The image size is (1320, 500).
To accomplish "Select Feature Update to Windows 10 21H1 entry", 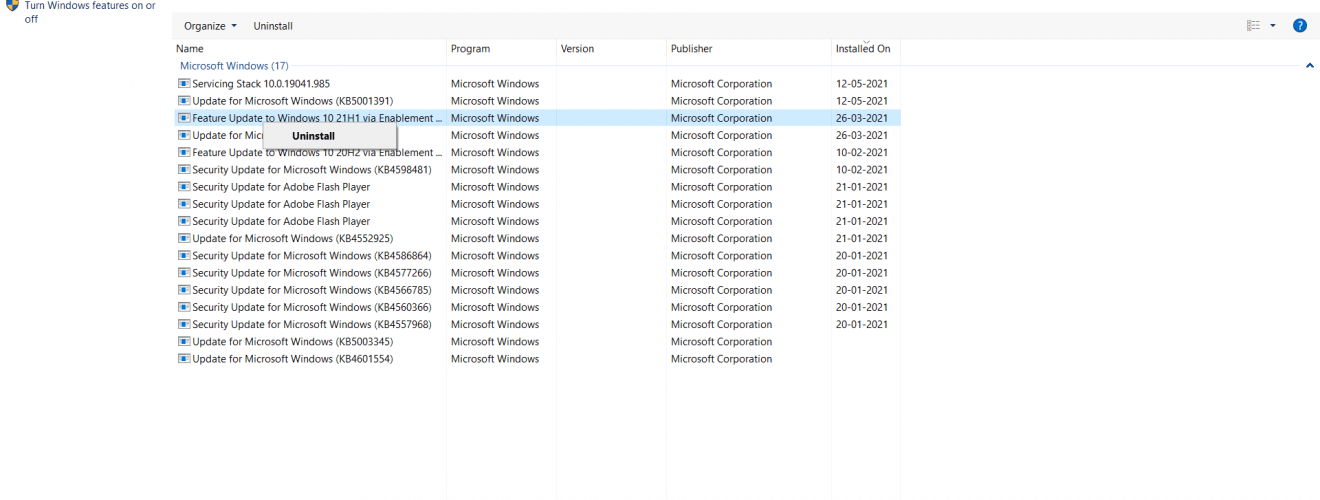I will click(316, 118).
